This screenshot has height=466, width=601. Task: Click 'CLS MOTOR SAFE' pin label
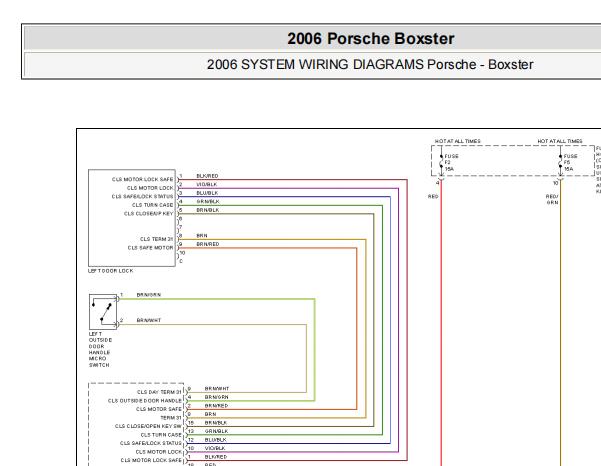159,409
